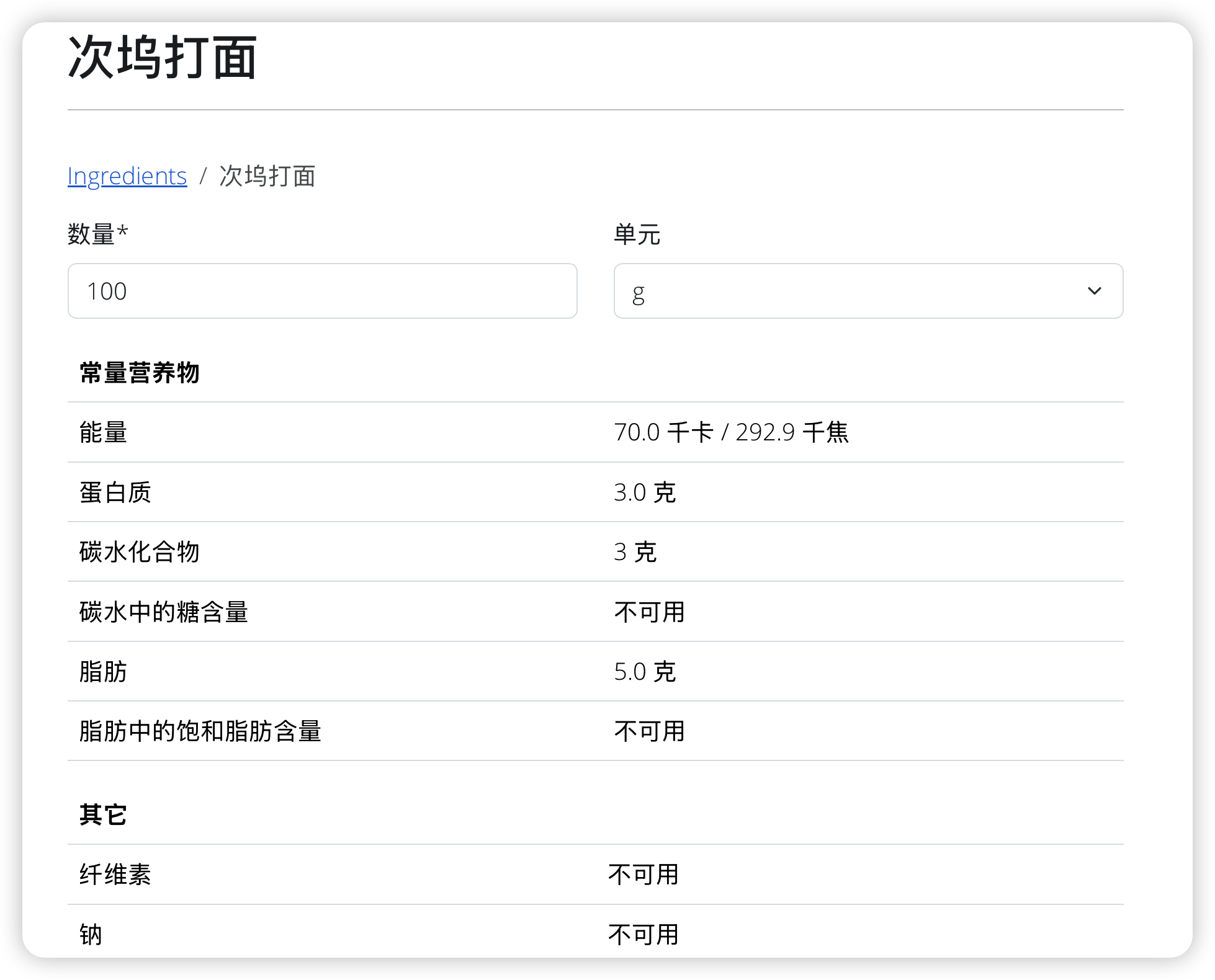Click the 其它 section header
The image size is (1215, 980).
coord(103,815)
